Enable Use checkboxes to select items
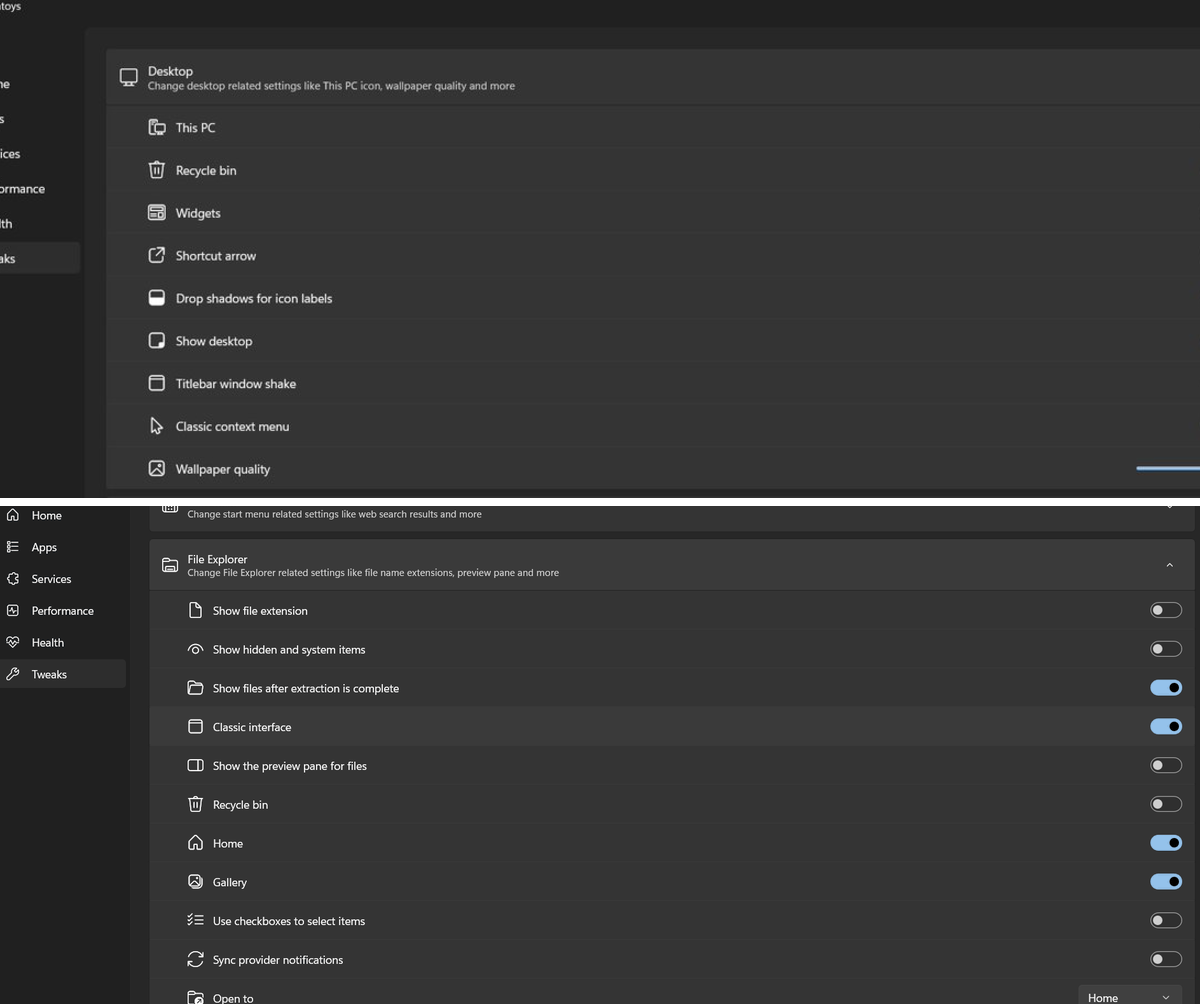1200x1005 pixels. tap(1166, 921)
